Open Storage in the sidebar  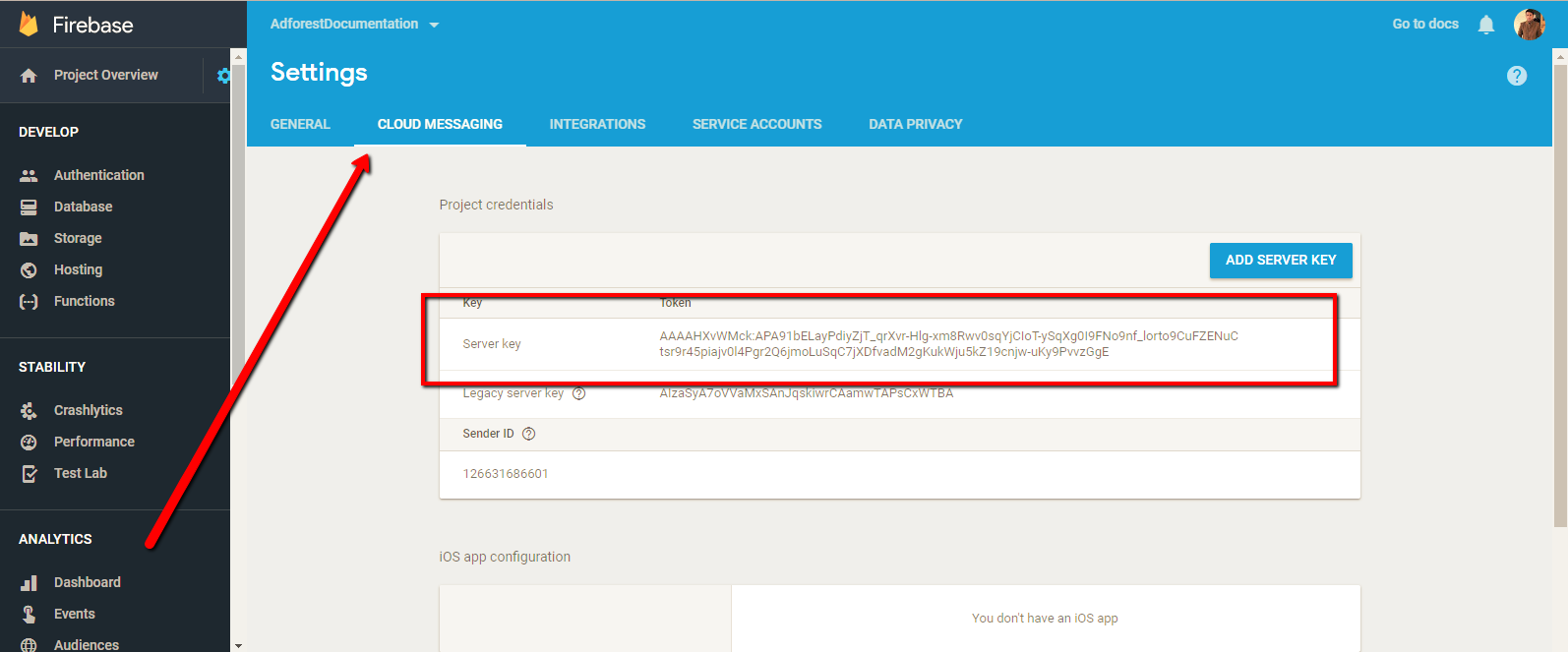(78, 238)
